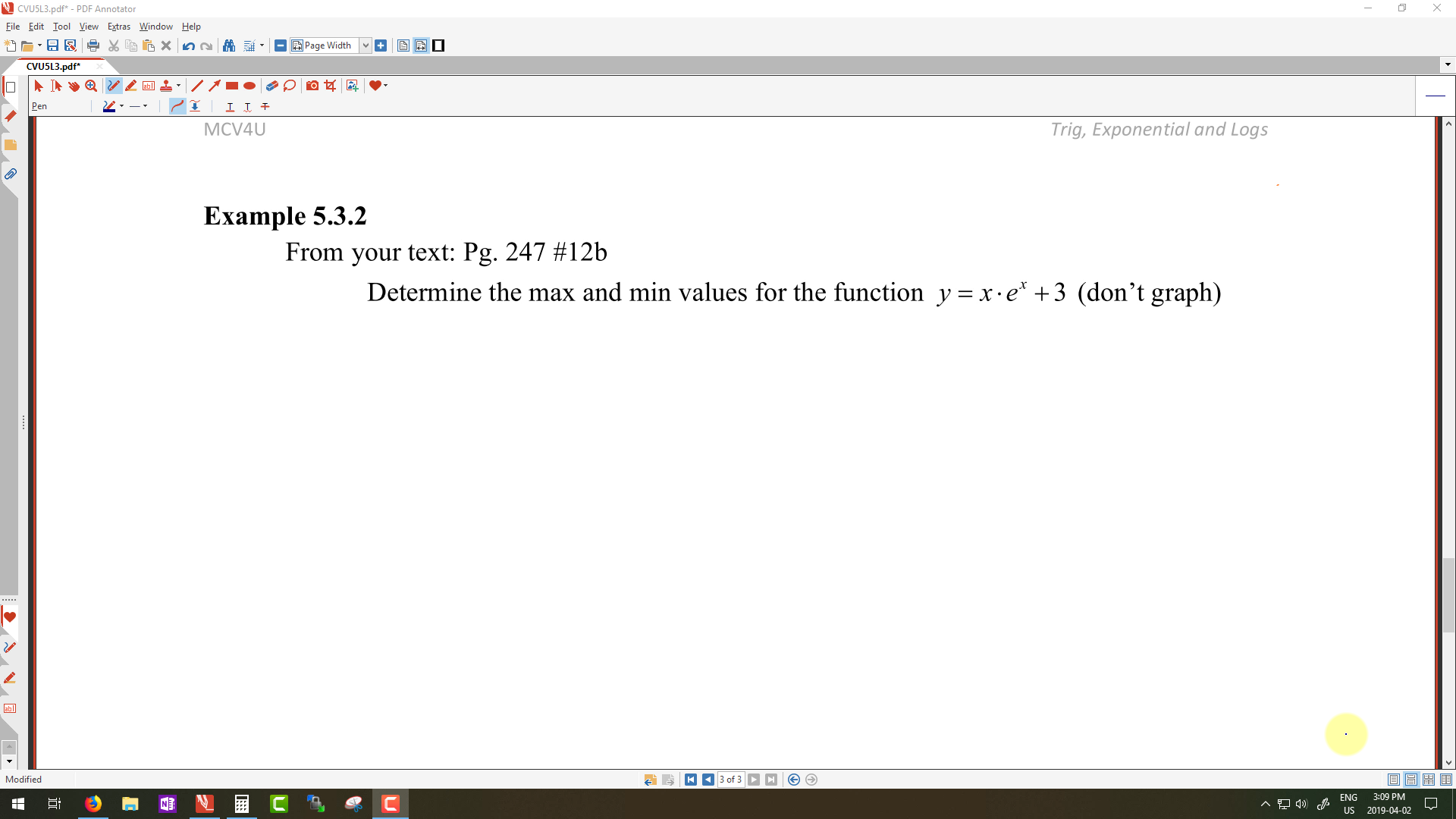
Task: Select the Marker highlighter tool
Action: click(x=131, y=86)
